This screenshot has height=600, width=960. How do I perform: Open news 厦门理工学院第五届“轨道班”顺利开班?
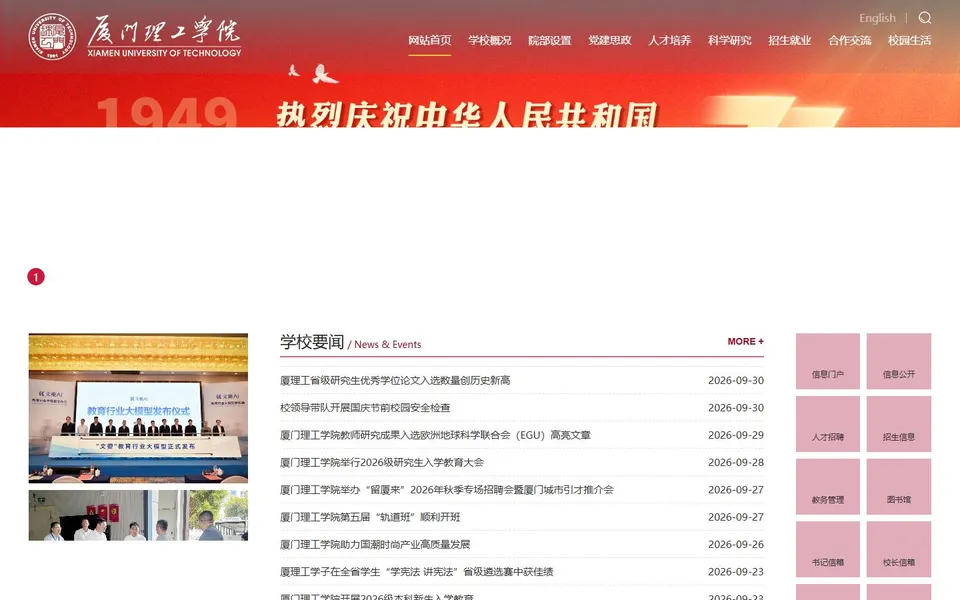point(370,517)
